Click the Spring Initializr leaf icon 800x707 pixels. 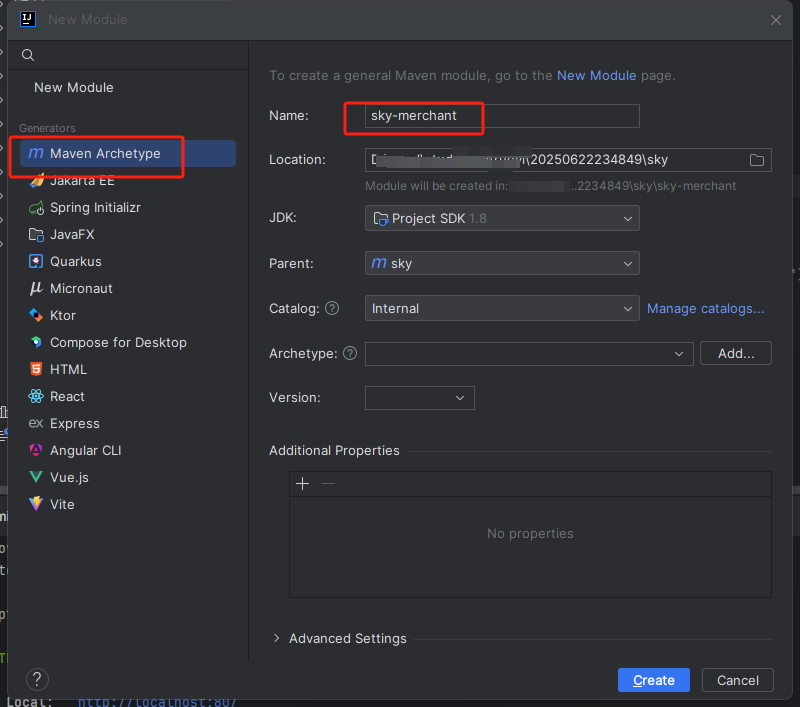click(x=36, y=208)
